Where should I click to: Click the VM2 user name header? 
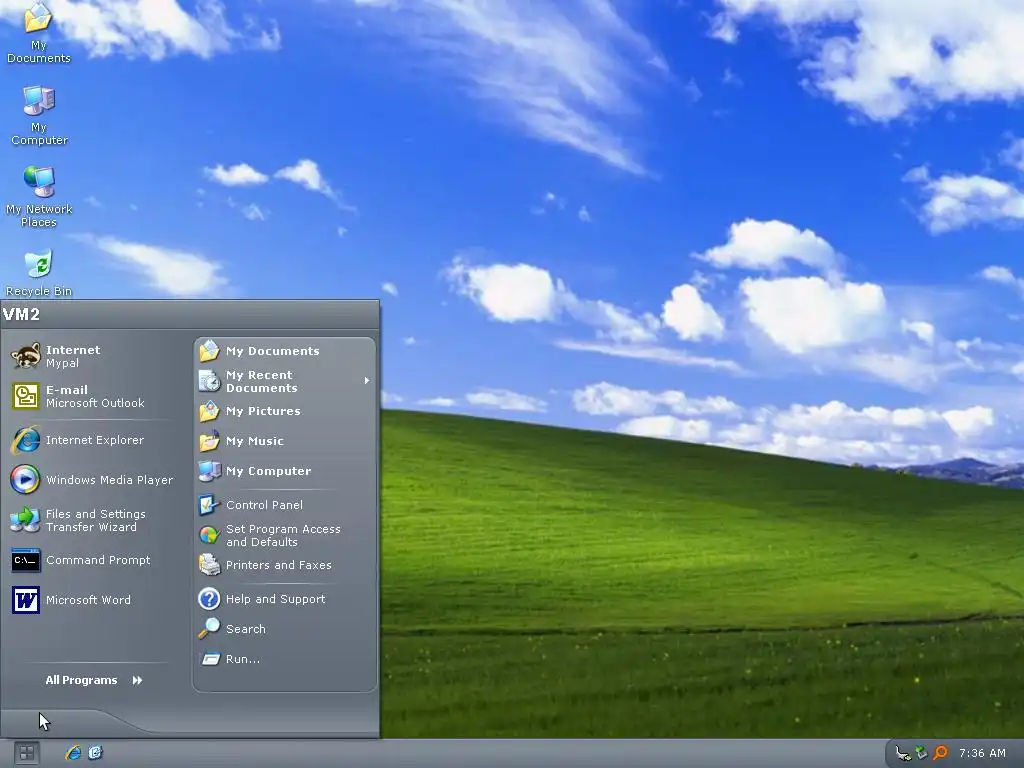click(22, 314)
